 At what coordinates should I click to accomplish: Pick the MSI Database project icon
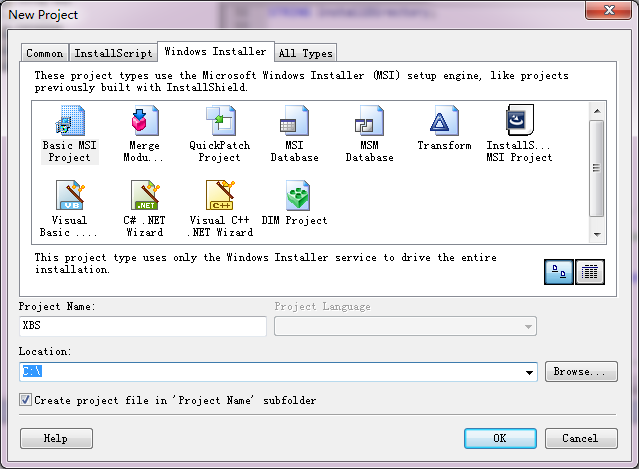click(x=294, y=121)
